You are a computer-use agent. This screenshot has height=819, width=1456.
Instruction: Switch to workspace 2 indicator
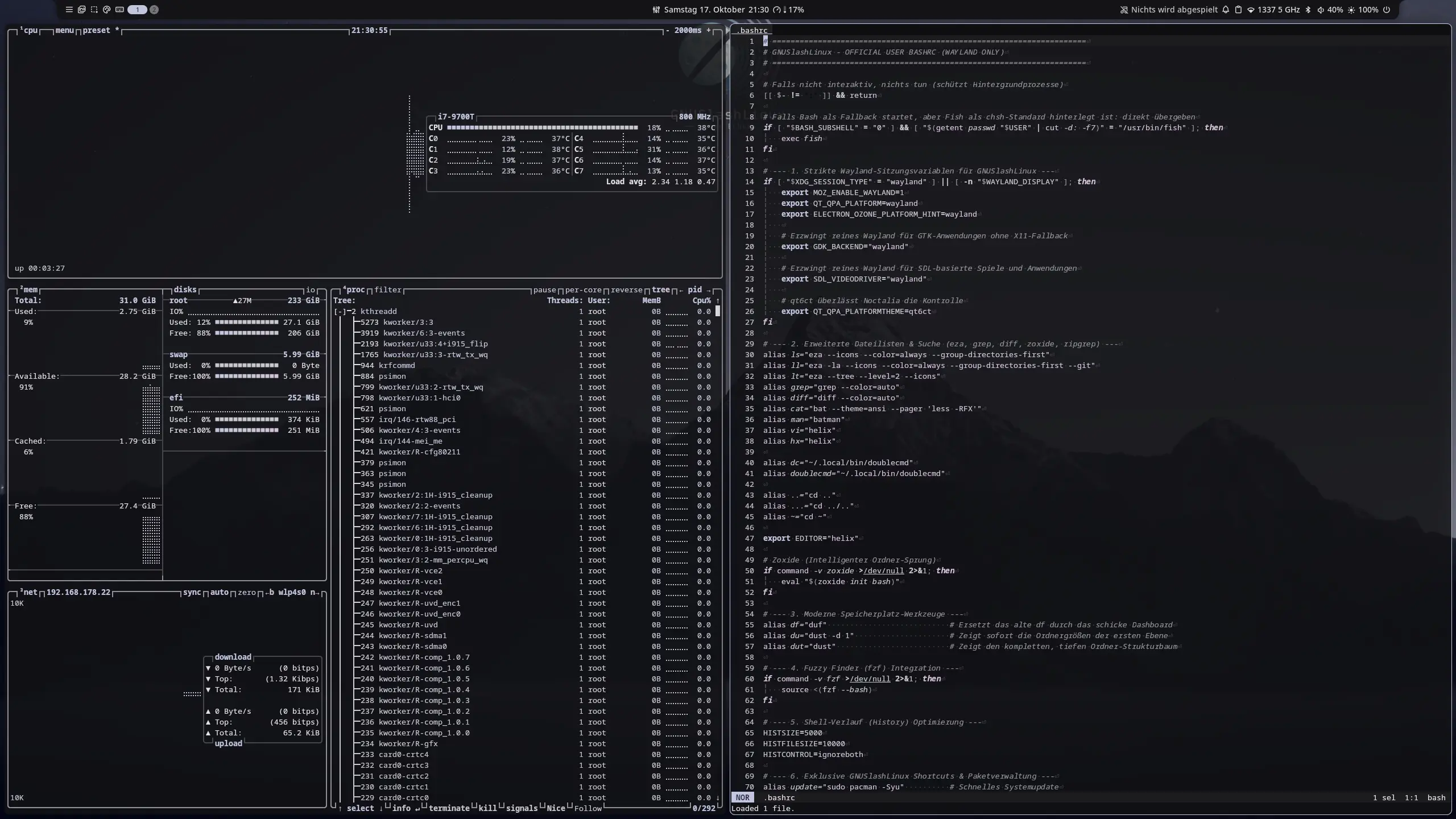coord(154,10)
